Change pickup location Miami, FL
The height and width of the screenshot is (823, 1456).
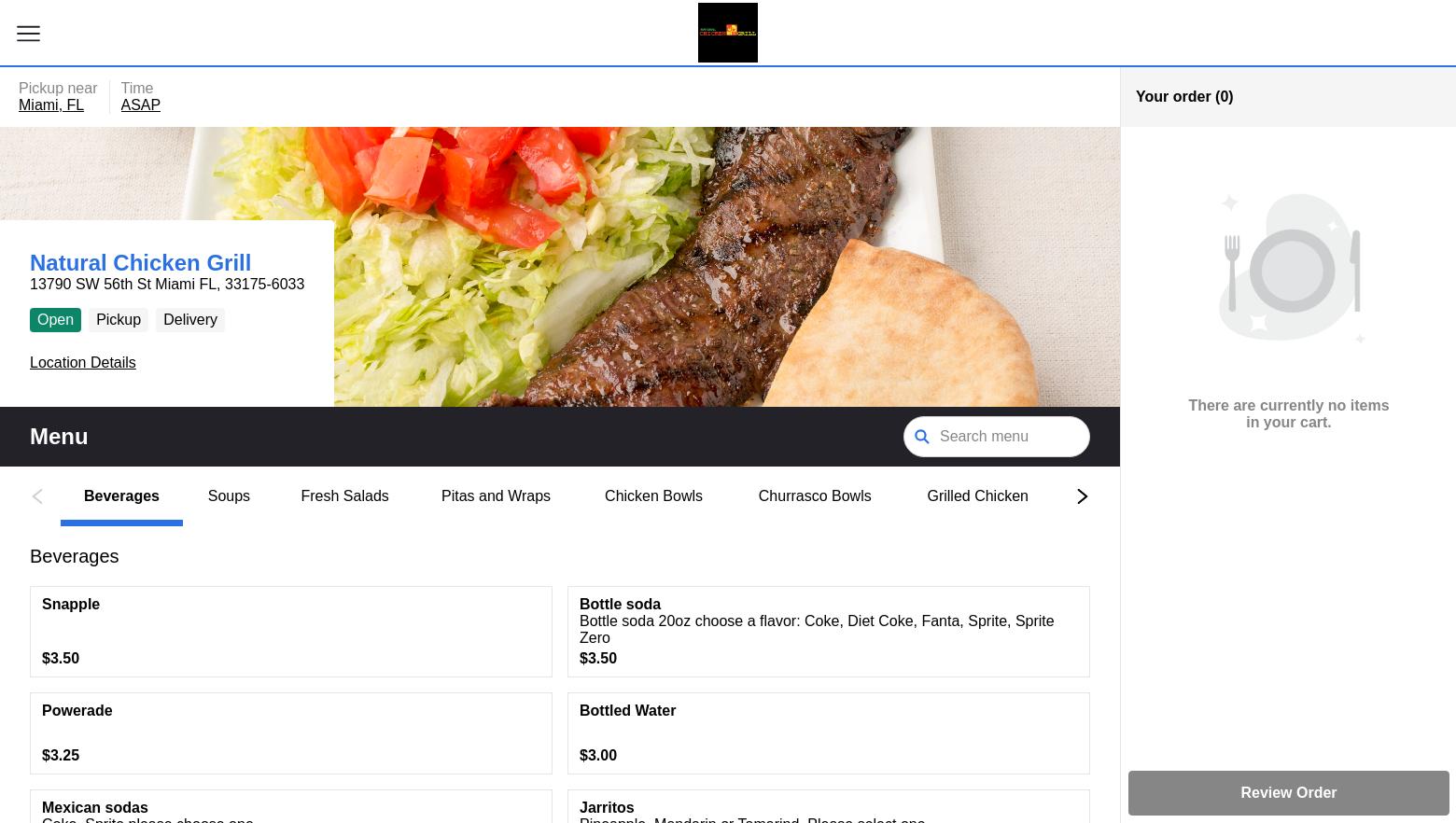51,105
